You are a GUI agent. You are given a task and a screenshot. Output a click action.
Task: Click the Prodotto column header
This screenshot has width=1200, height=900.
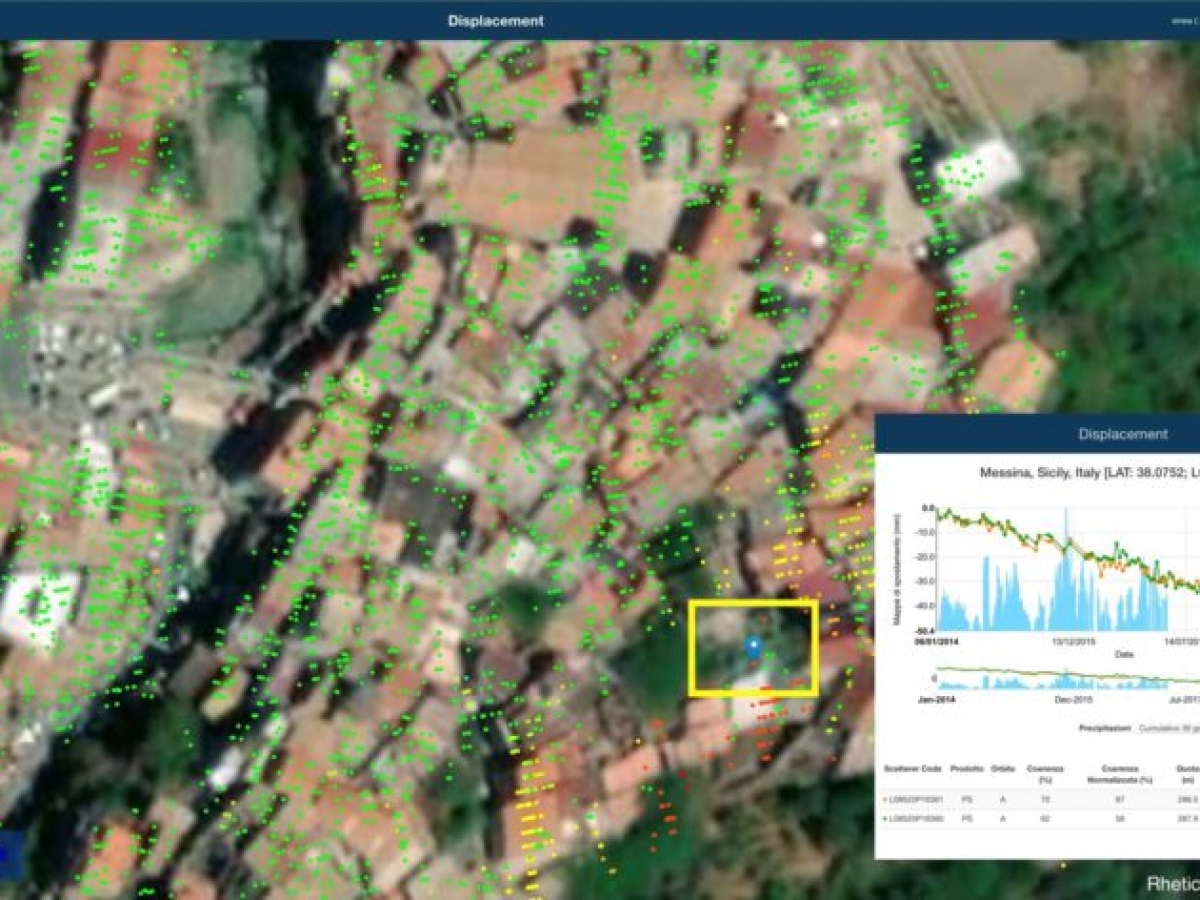click(x=966, y=769)
